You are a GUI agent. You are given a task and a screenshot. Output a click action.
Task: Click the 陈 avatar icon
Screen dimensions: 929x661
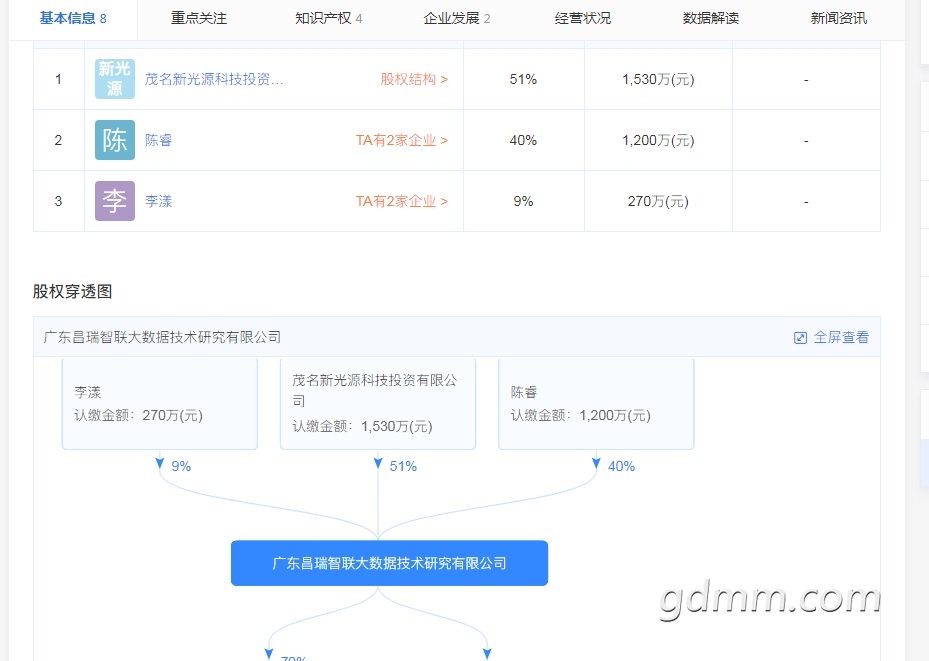click(x=115, y=140)
